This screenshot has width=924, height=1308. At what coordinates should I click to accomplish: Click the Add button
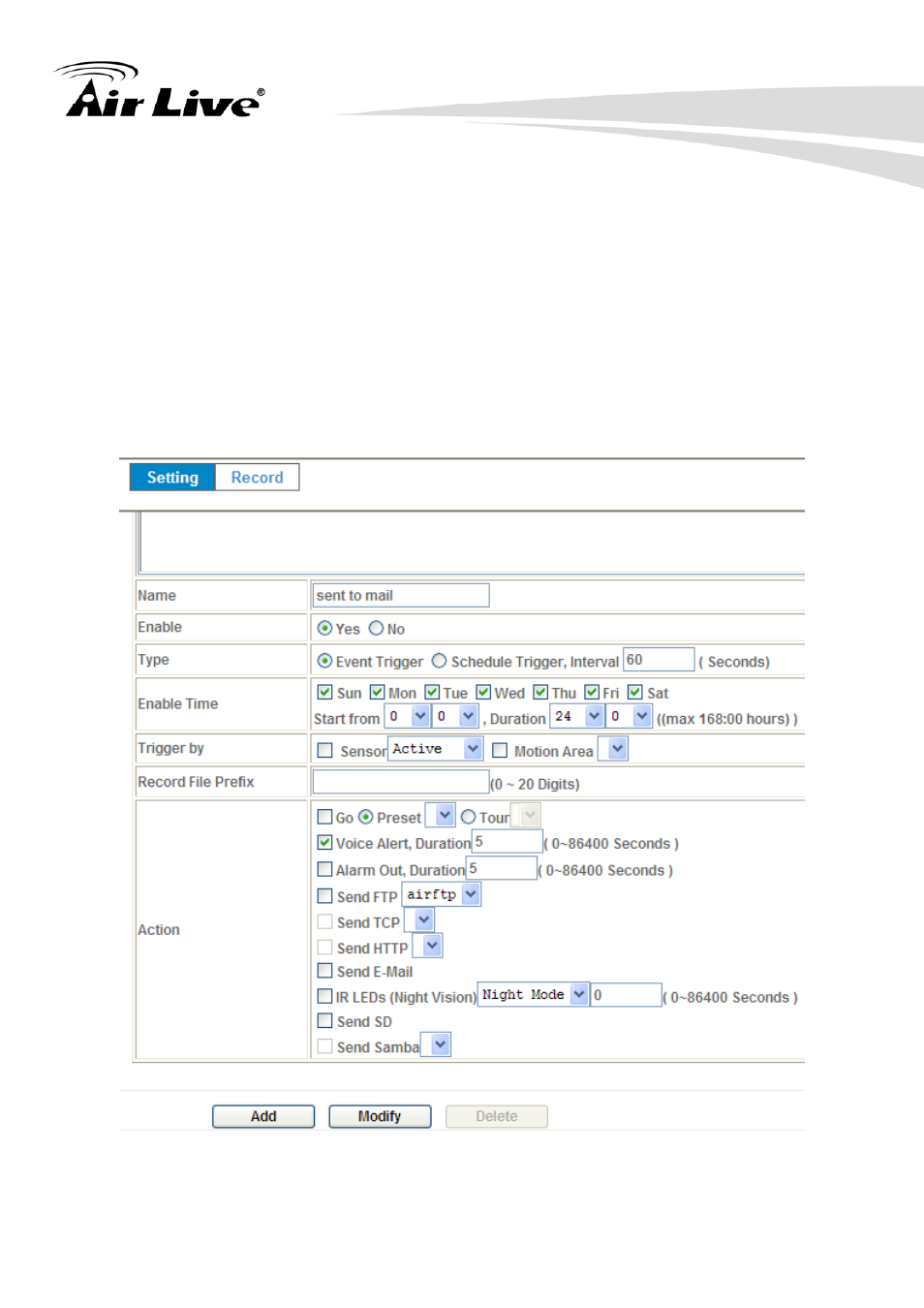pos(263,1116)
